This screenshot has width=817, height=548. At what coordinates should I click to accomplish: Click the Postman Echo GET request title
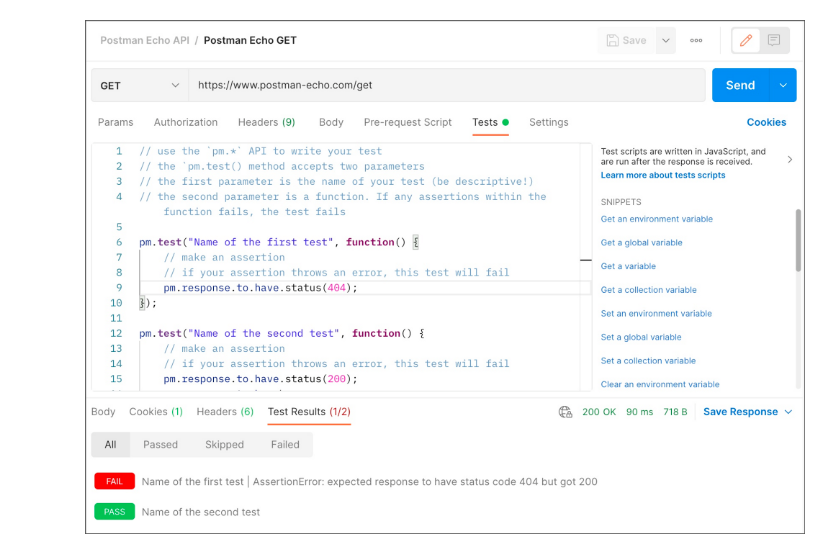(250, 41)
